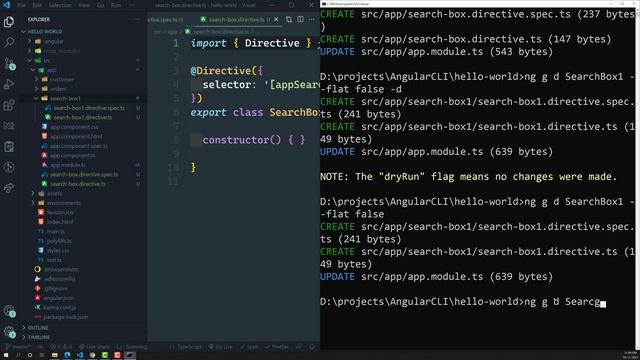Viewport: 640px width, 360px height.
Task: Open the Selection menu
Action: [60, 5]
